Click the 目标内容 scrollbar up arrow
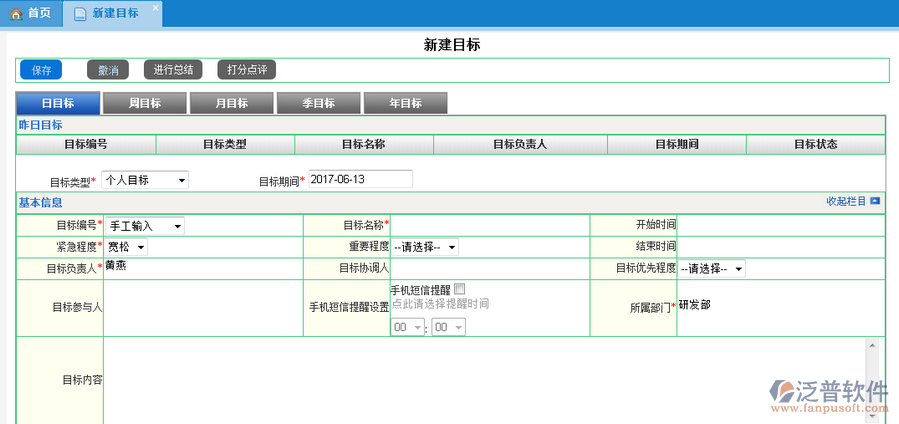The width and height of the screenshot is (899, 424). point(871,345)
